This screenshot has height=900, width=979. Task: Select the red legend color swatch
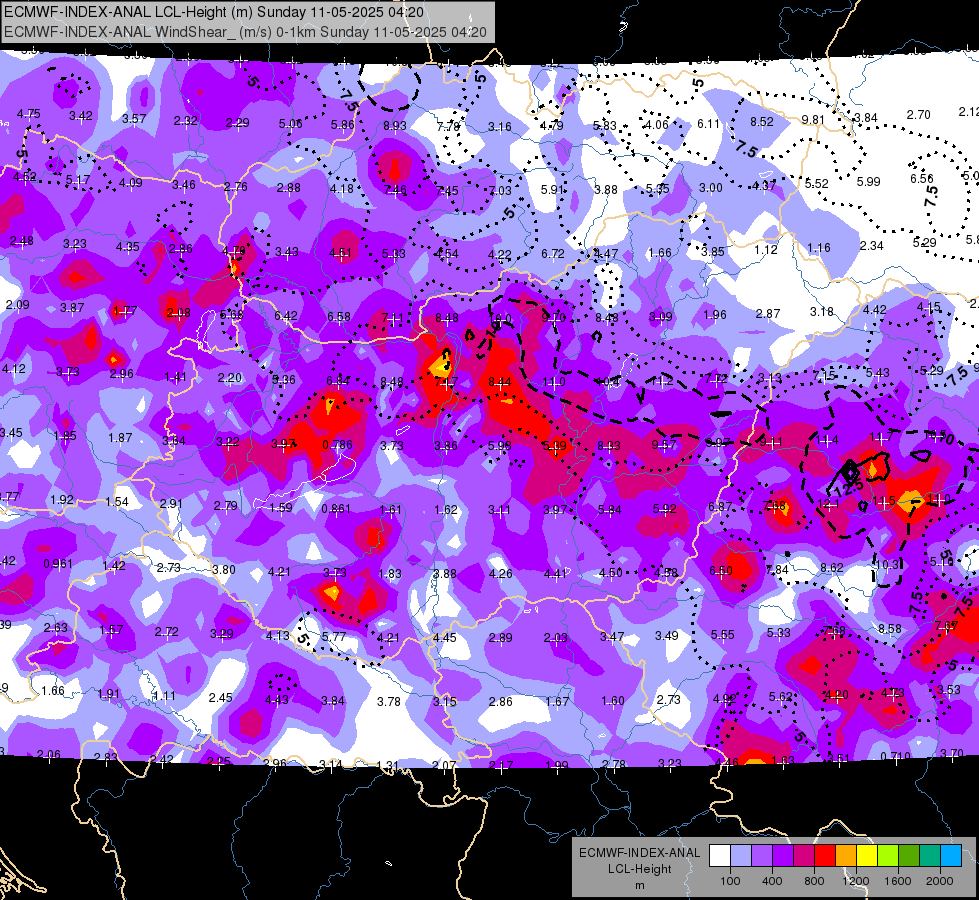[x=825, y=856]
